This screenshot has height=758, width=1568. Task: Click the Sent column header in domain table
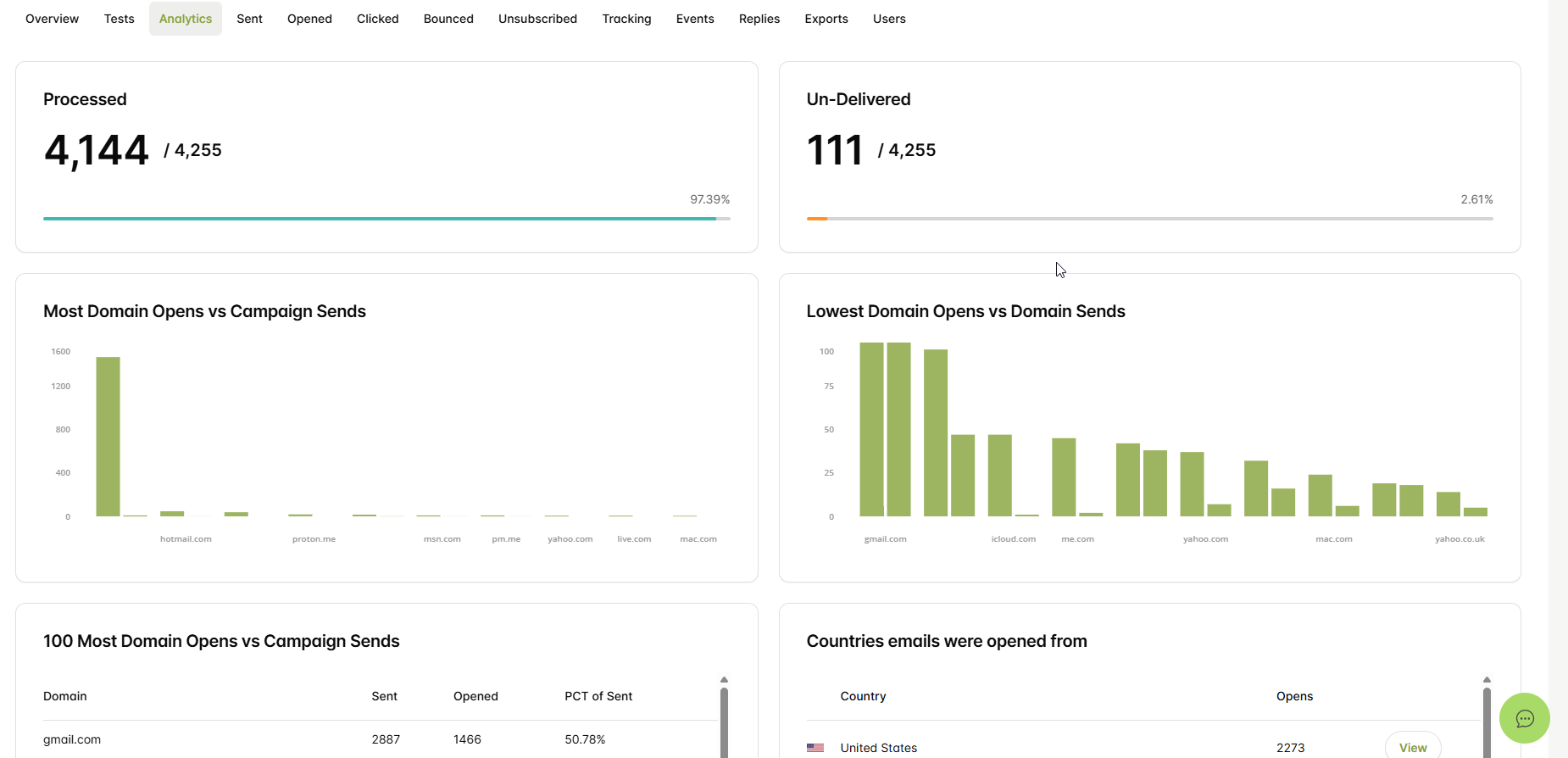(385, 696)
